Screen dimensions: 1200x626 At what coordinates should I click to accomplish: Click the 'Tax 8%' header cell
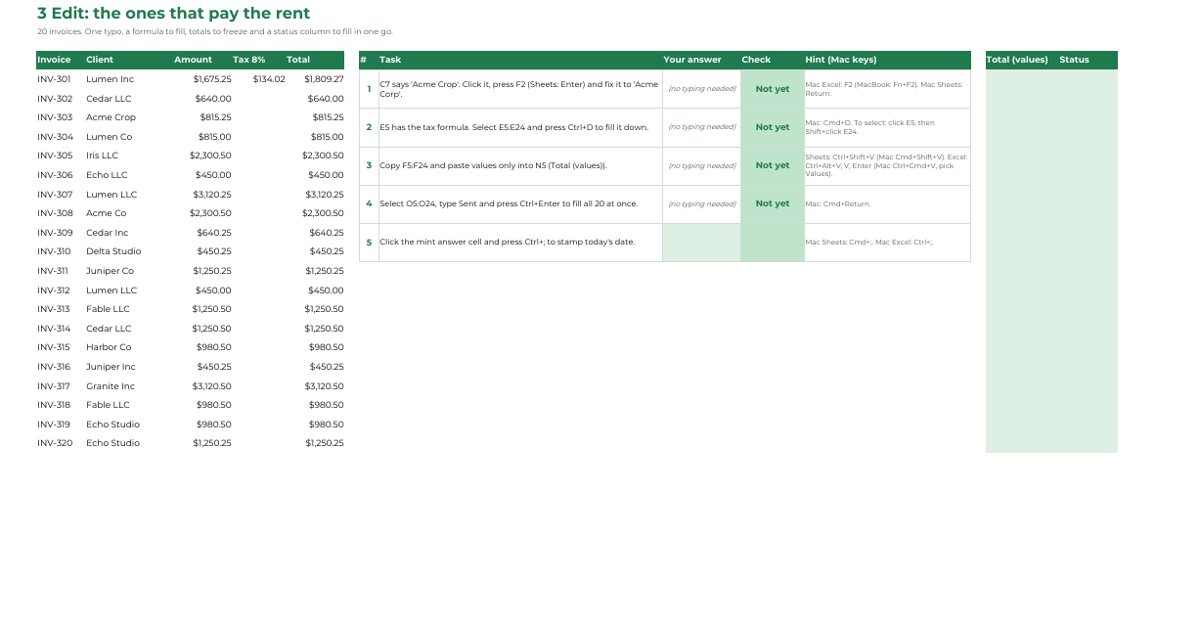pyautogui.click(x=259, y=60)
